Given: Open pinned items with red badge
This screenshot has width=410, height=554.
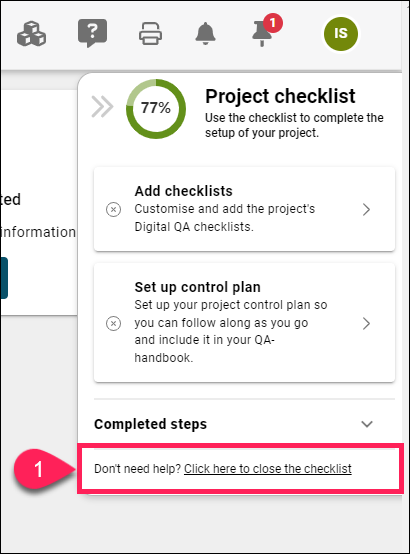Looking at the screenshot, I should pyautogui.click(x=262, y=34).
